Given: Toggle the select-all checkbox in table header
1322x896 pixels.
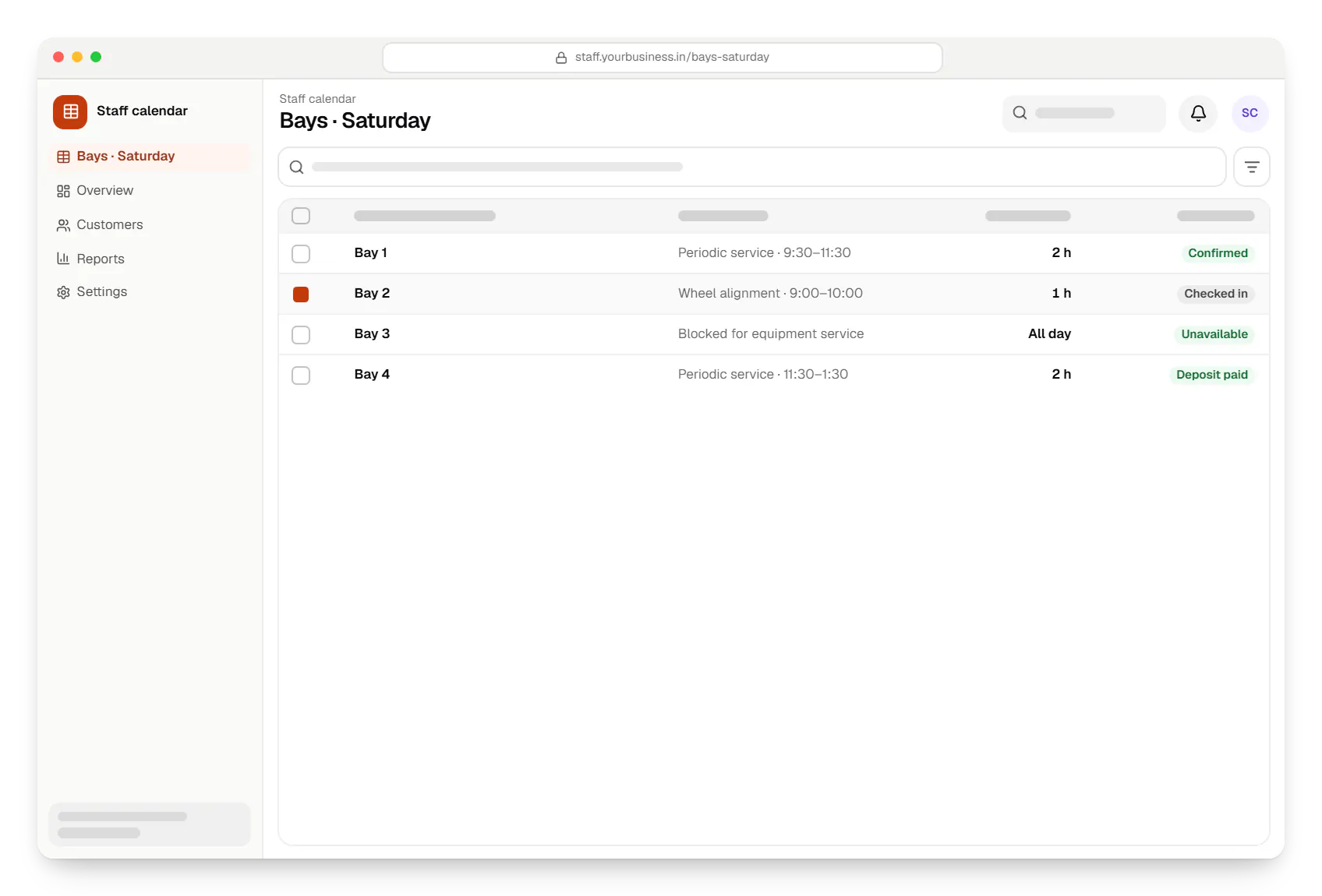Looking at the screenshot, I should (x=301, y=216).
